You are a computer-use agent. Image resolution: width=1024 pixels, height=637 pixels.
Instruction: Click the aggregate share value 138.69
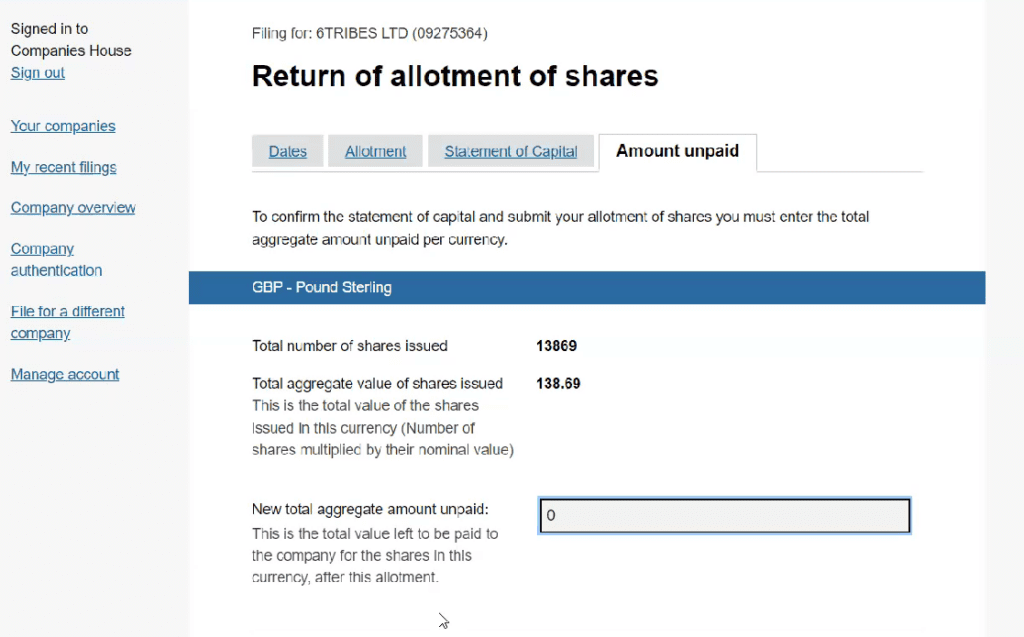558,383
